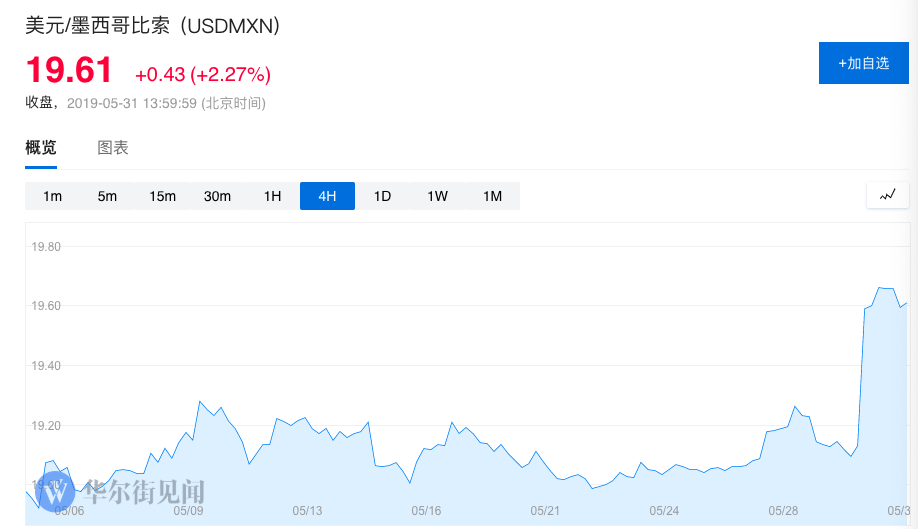918x529 pixels.
Task: Select the active 4H interval
Action: pos(327,196)
